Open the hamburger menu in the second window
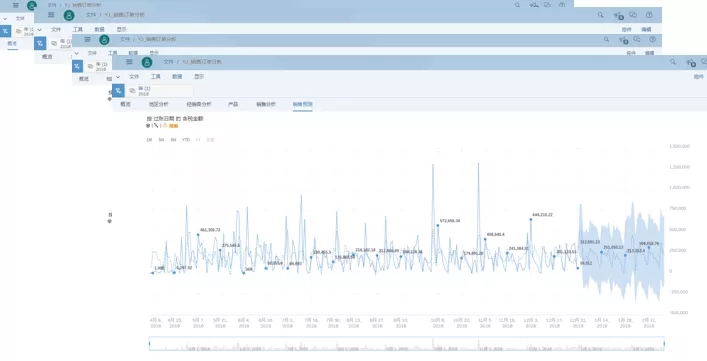This screenshot has height=361, width=707. [x=51, y=15]
